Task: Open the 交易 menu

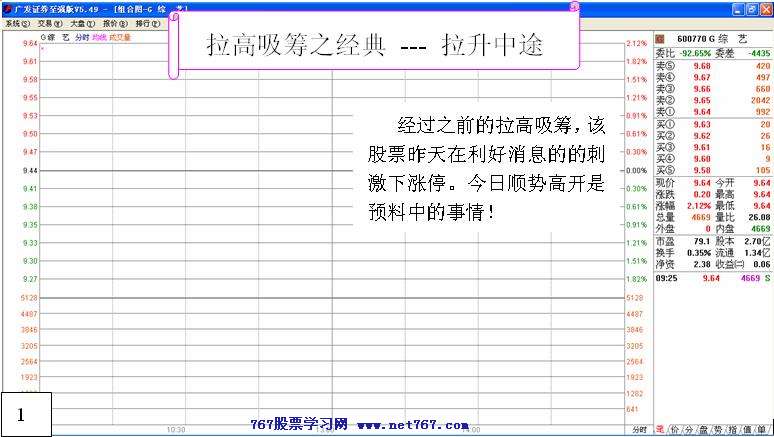Action: [x=49, y=22]
